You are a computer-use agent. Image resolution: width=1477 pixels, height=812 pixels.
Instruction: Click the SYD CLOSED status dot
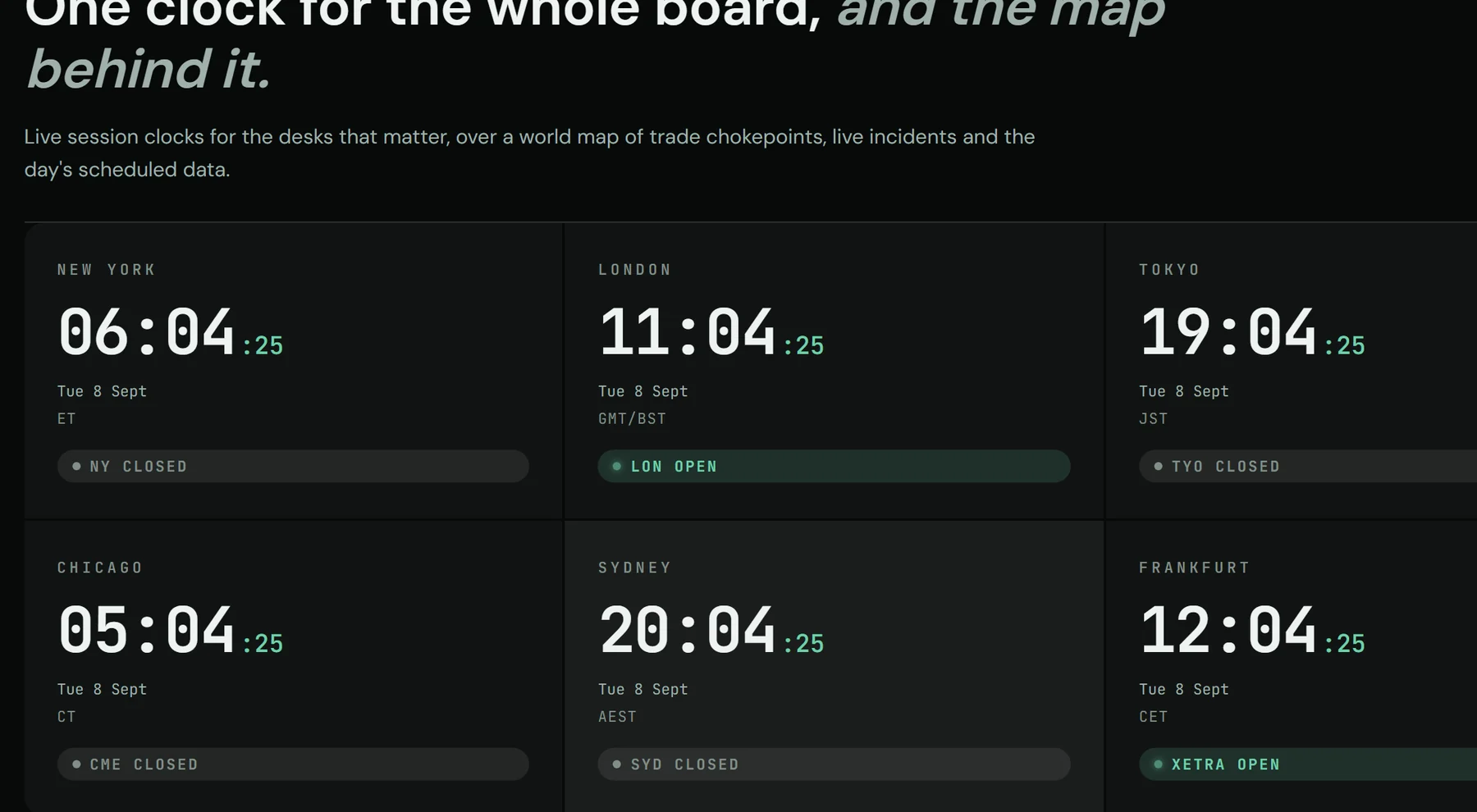click(617, 764)
